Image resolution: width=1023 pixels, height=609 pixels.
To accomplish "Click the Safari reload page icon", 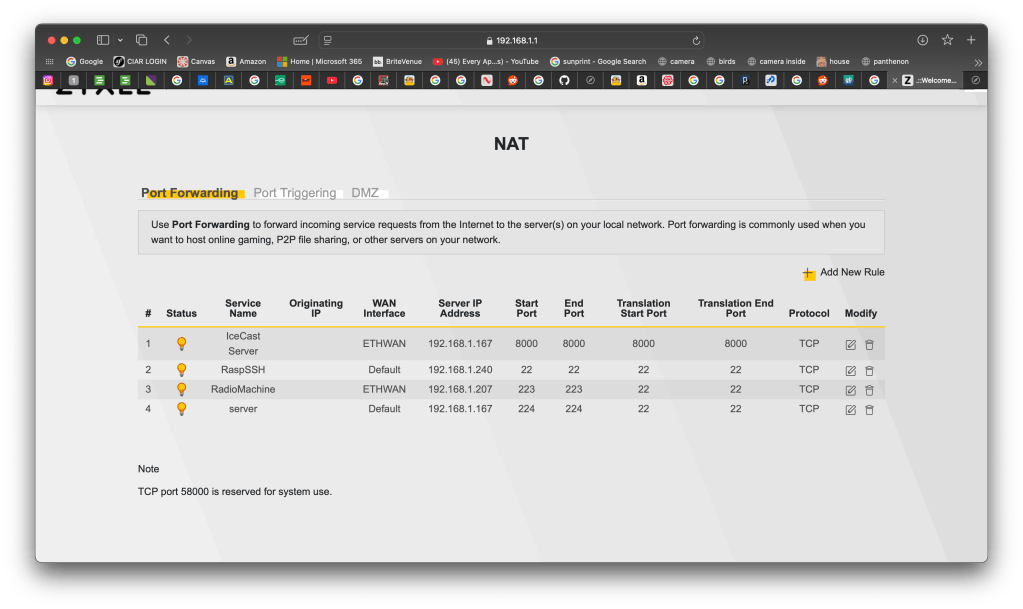I will pos(696,40).
